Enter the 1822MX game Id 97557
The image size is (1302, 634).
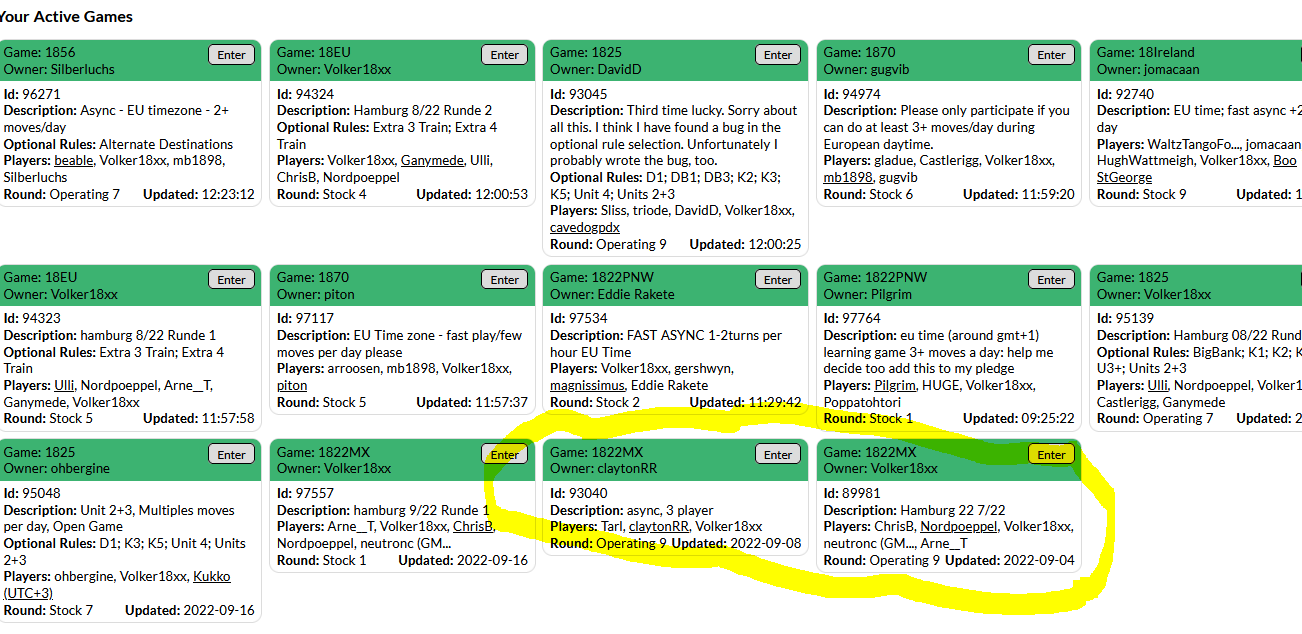(505, 454)
